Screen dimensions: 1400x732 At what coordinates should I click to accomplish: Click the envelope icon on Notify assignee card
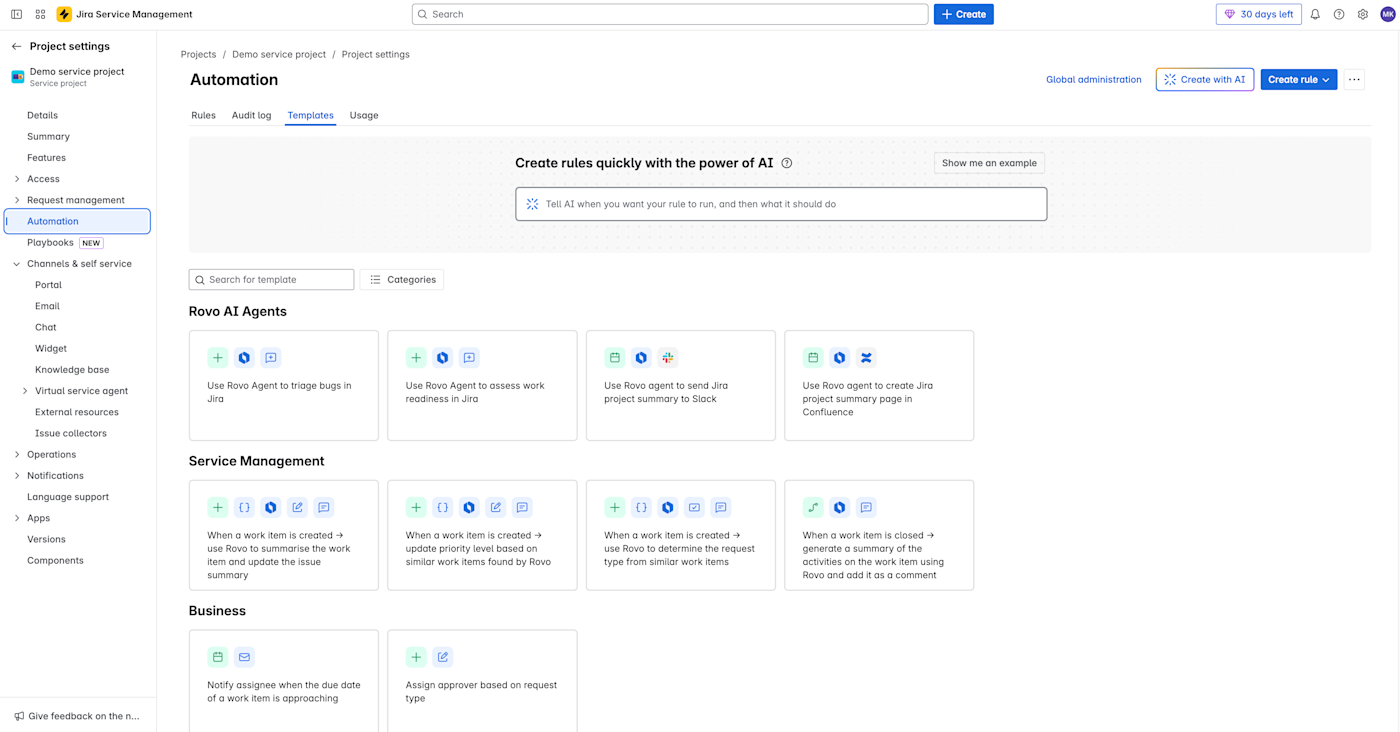point(244,657)
